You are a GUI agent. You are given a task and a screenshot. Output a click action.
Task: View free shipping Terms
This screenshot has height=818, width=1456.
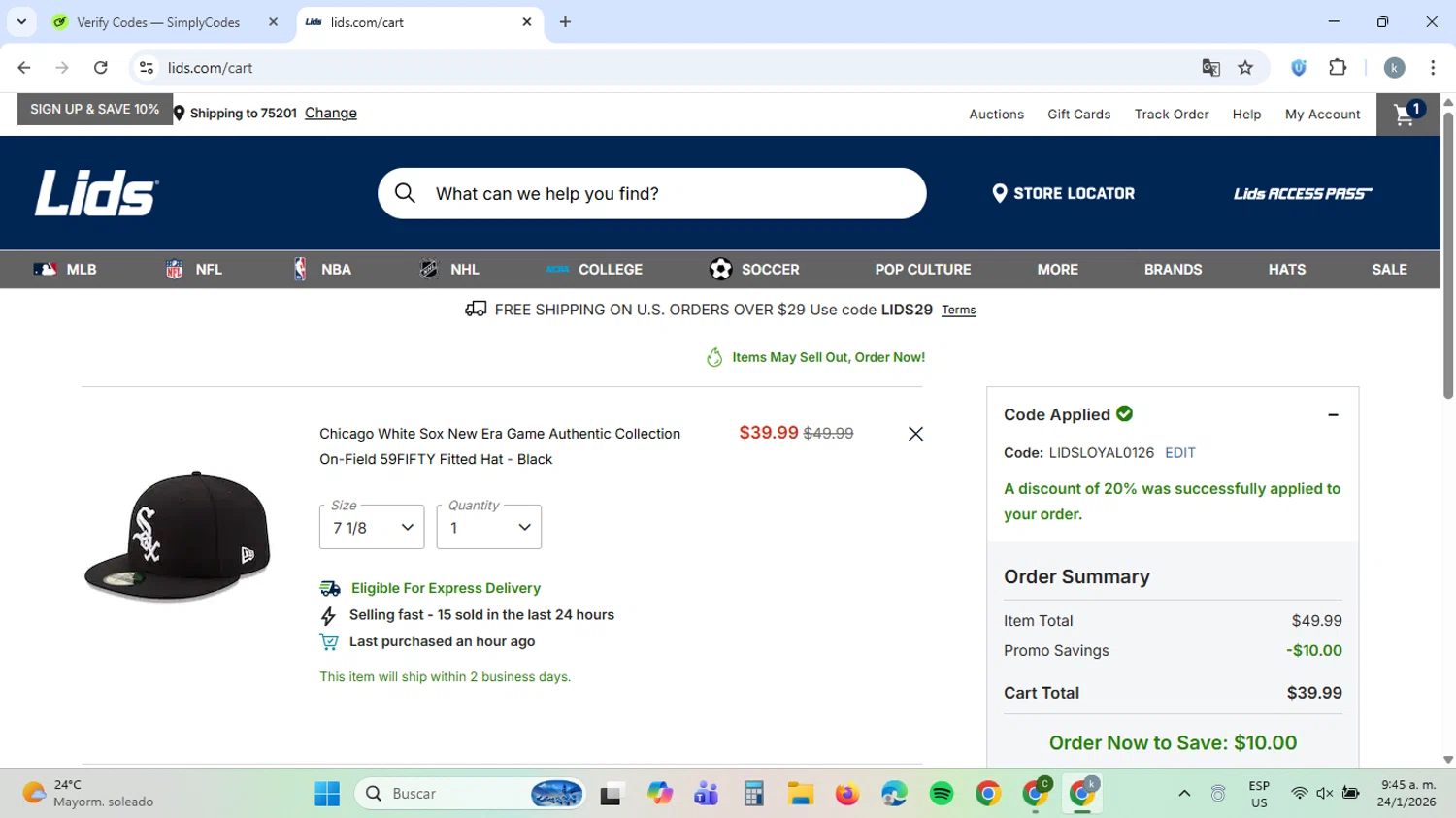958,311
